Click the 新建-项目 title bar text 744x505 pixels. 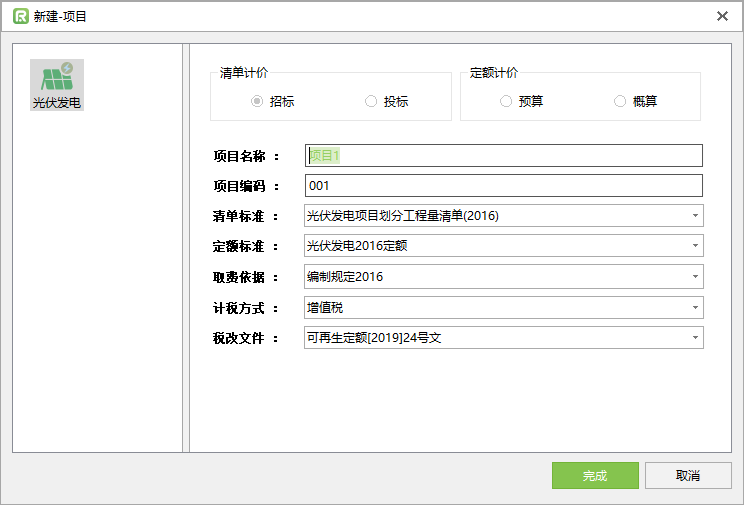click(x=60, y=16)
